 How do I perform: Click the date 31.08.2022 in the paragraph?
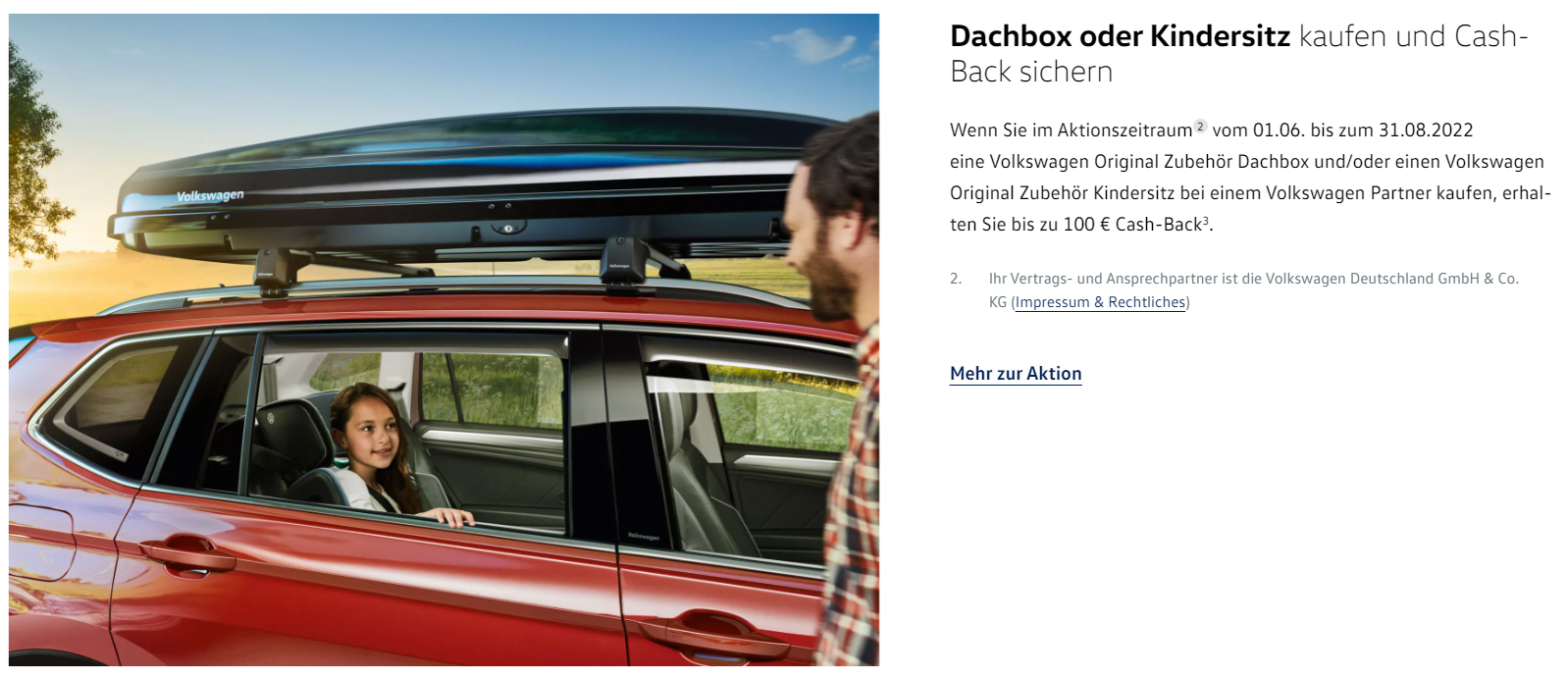1426,130
